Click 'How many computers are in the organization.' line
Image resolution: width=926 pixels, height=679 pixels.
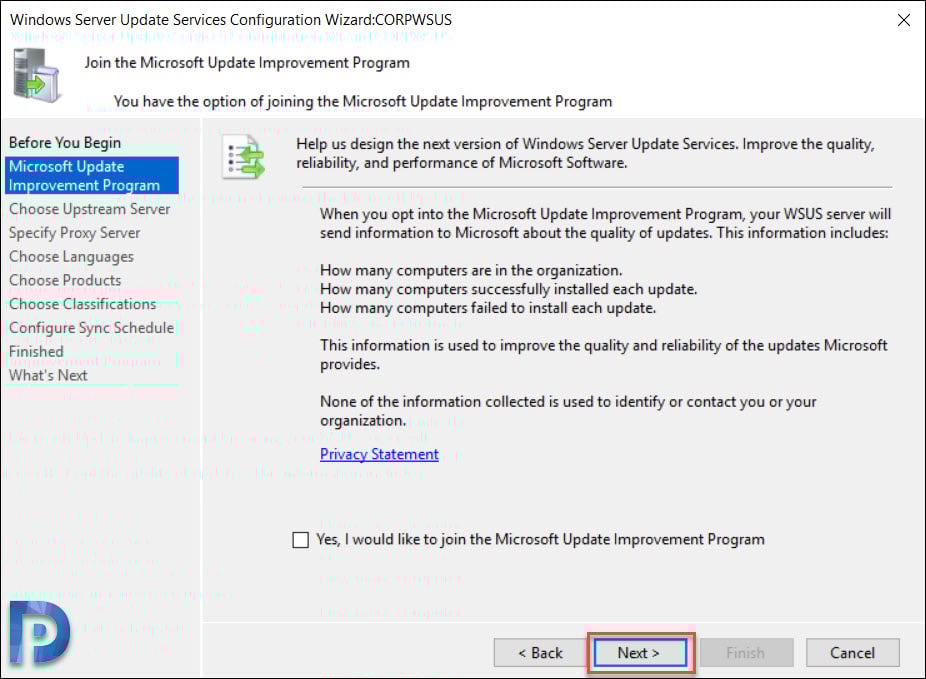[x=471, y=270]
